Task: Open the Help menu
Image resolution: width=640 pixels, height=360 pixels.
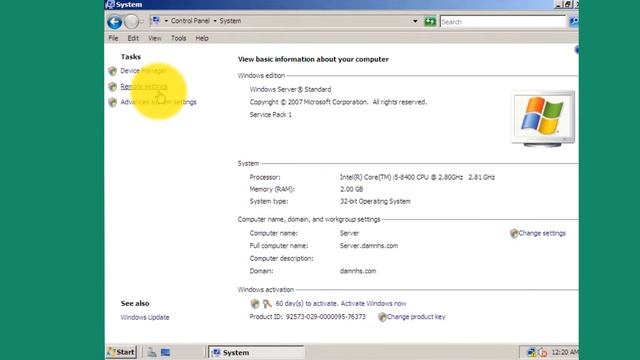Action: pos(202,38)
